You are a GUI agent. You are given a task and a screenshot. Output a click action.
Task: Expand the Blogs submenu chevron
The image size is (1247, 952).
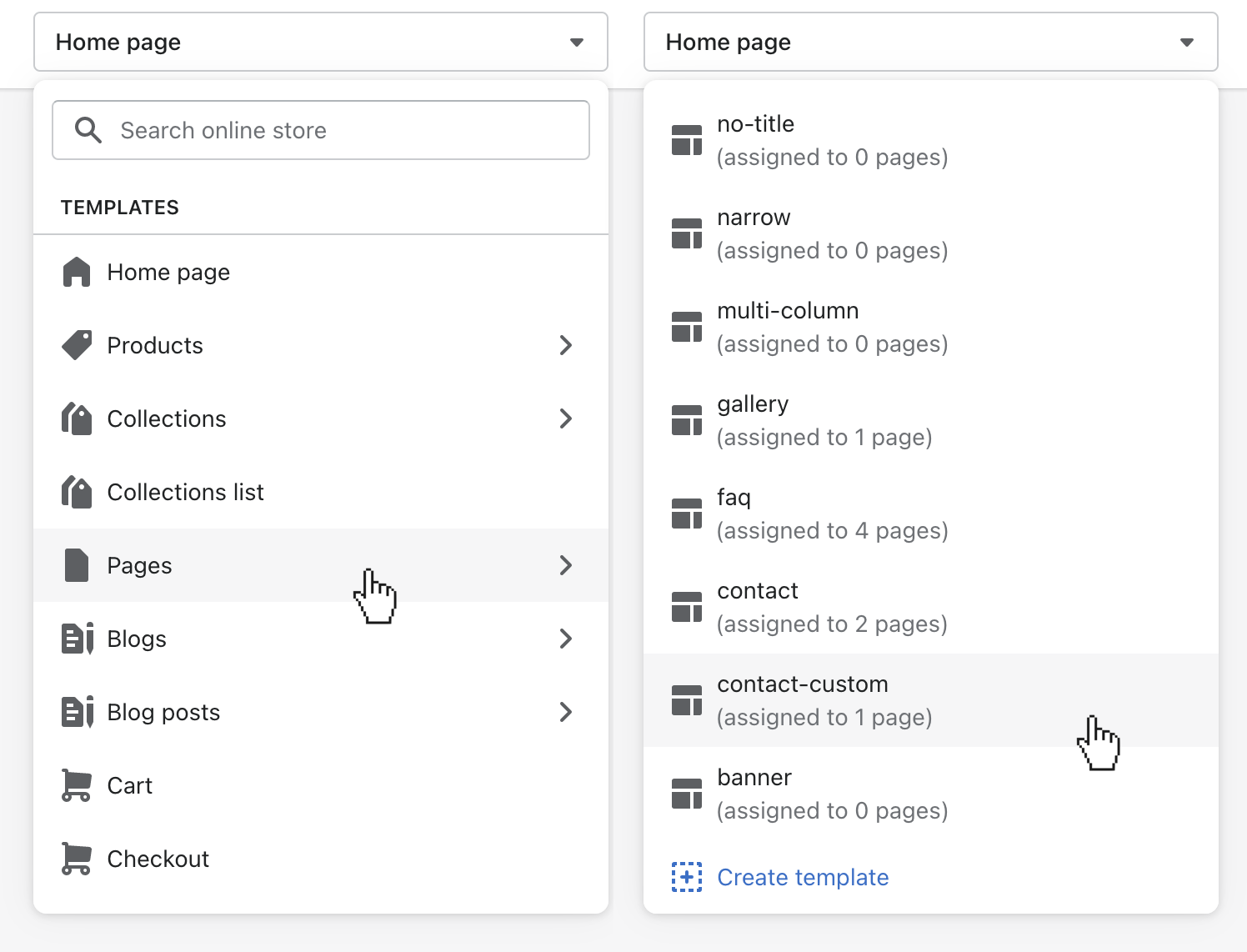pyautogui.click(x=566, y=639)
